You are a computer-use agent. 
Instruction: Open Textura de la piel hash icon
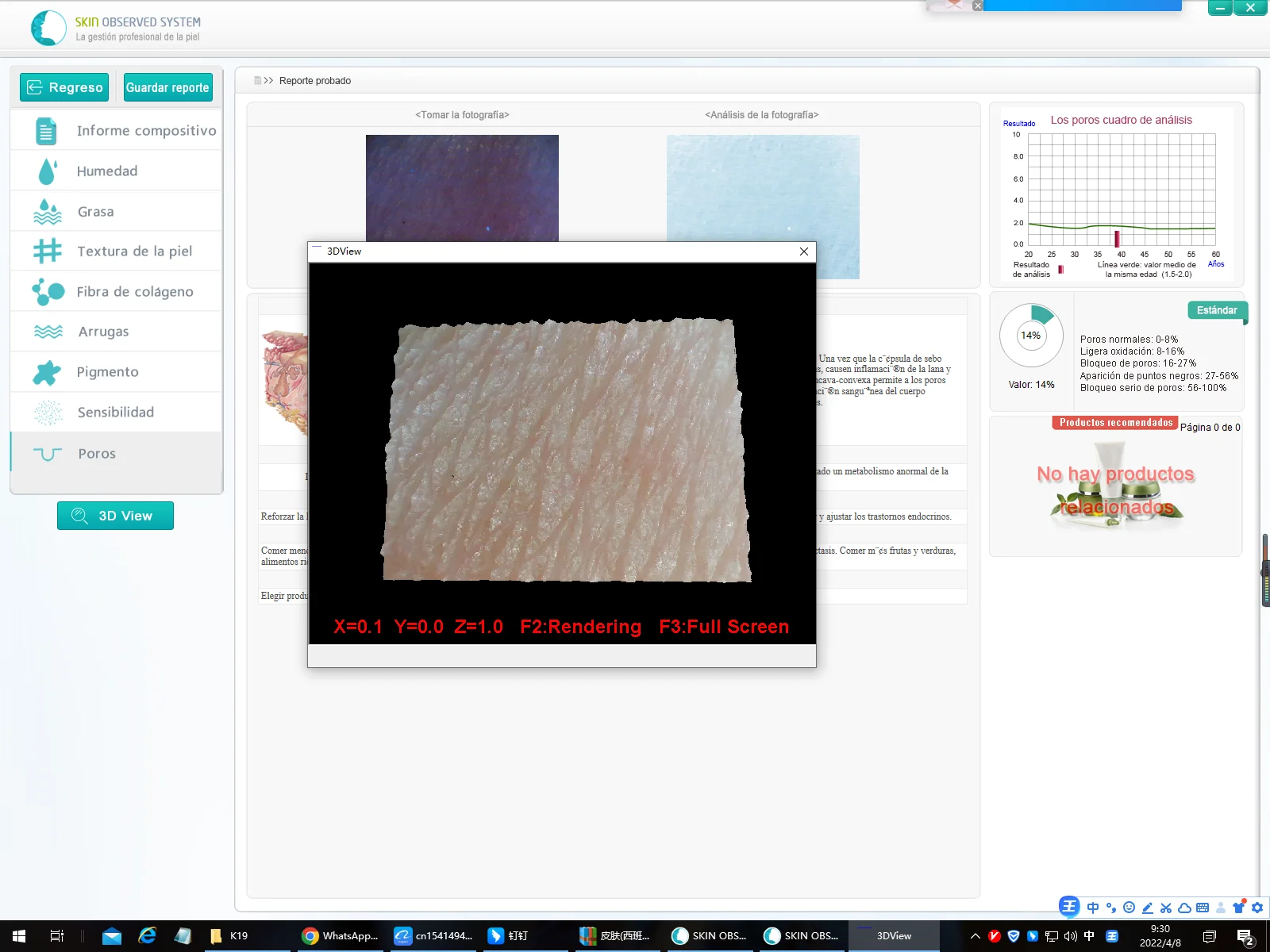click(x=48, y=251)
